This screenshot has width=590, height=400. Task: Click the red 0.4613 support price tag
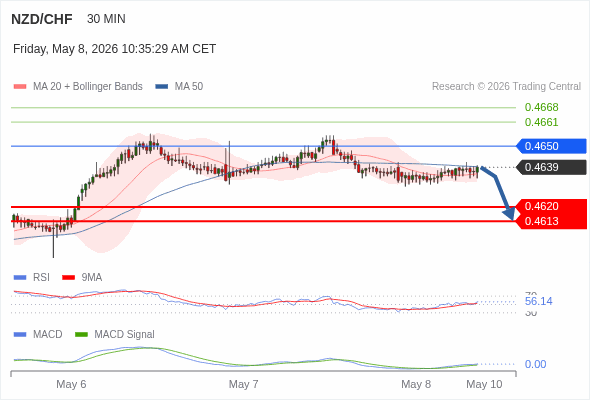[552, 221]
